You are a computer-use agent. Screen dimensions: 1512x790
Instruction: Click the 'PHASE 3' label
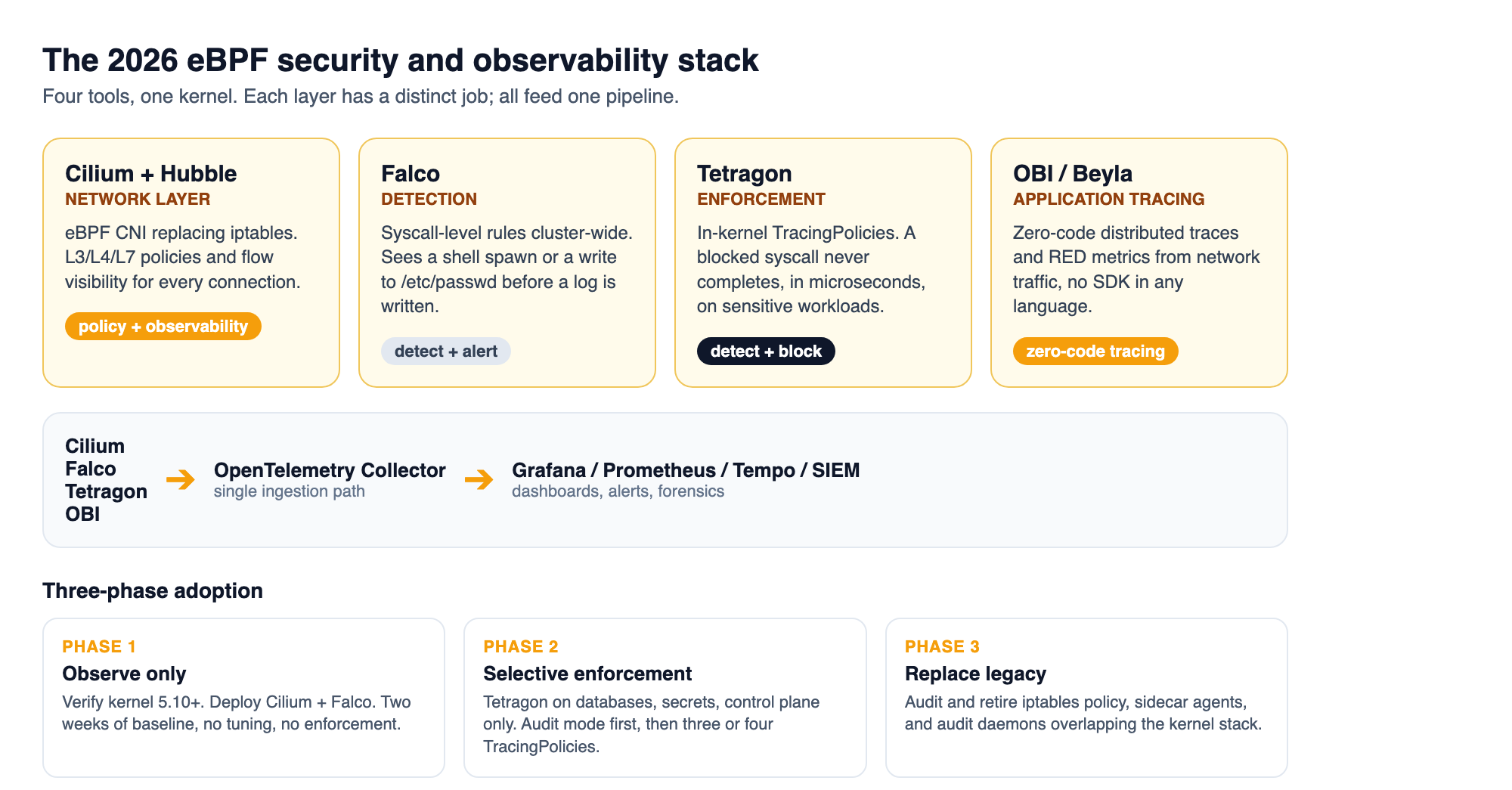(x=942, y=647)
